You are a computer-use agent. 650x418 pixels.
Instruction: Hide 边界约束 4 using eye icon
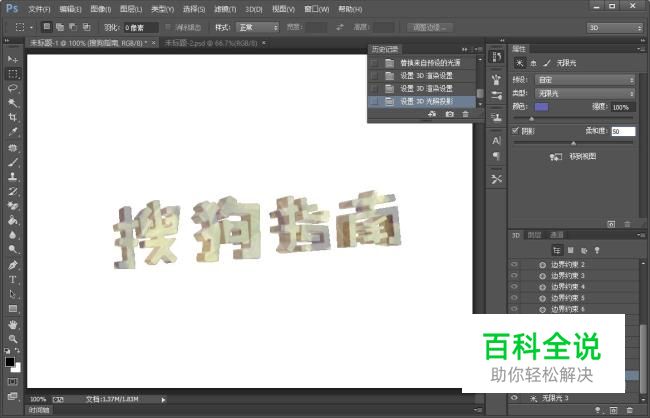[x=514, y=287]
